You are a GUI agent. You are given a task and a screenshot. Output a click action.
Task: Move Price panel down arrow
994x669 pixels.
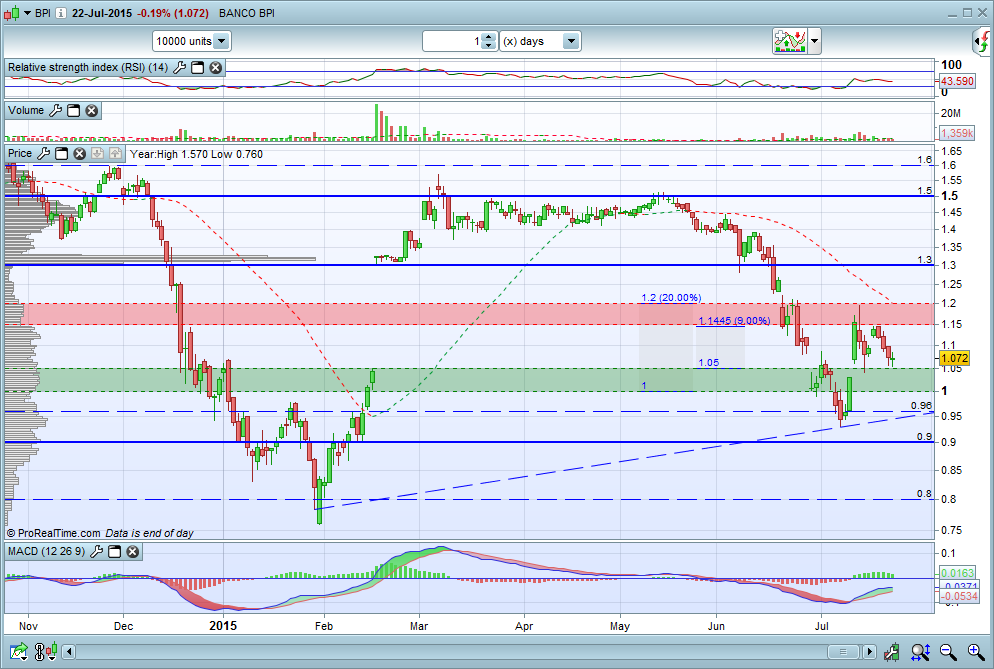tap(97, 153)
